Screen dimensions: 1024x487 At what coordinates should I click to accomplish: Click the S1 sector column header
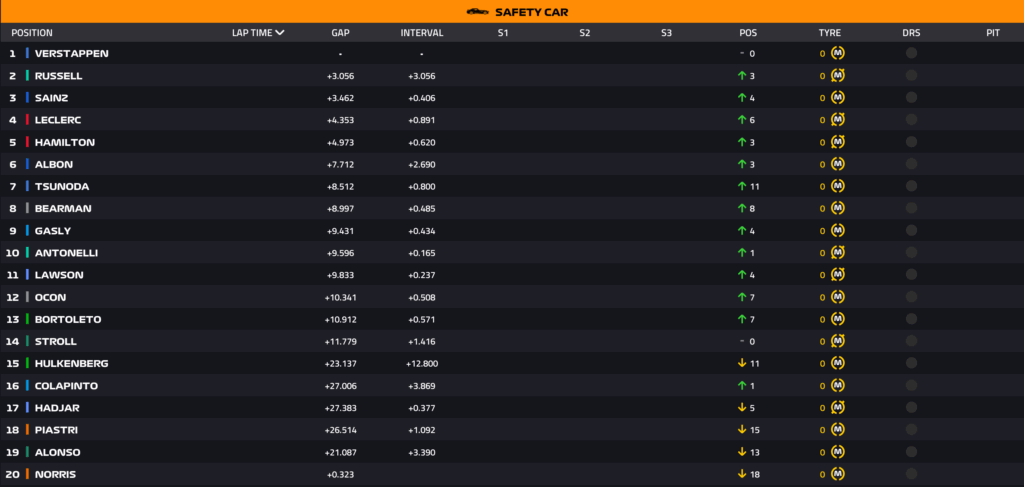point(503,33)
